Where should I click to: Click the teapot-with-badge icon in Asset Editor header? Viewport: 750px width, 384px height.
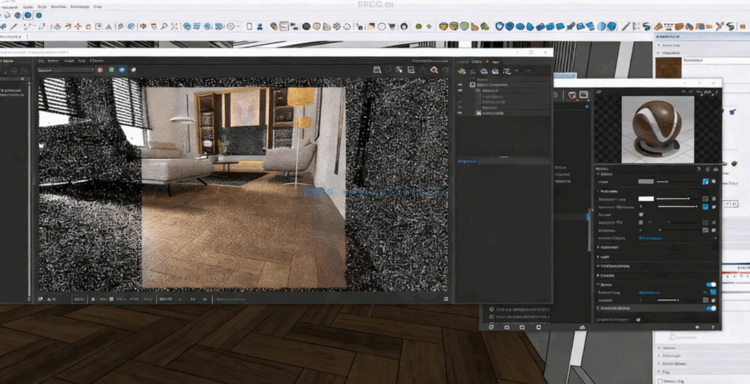tap(572, 95)
